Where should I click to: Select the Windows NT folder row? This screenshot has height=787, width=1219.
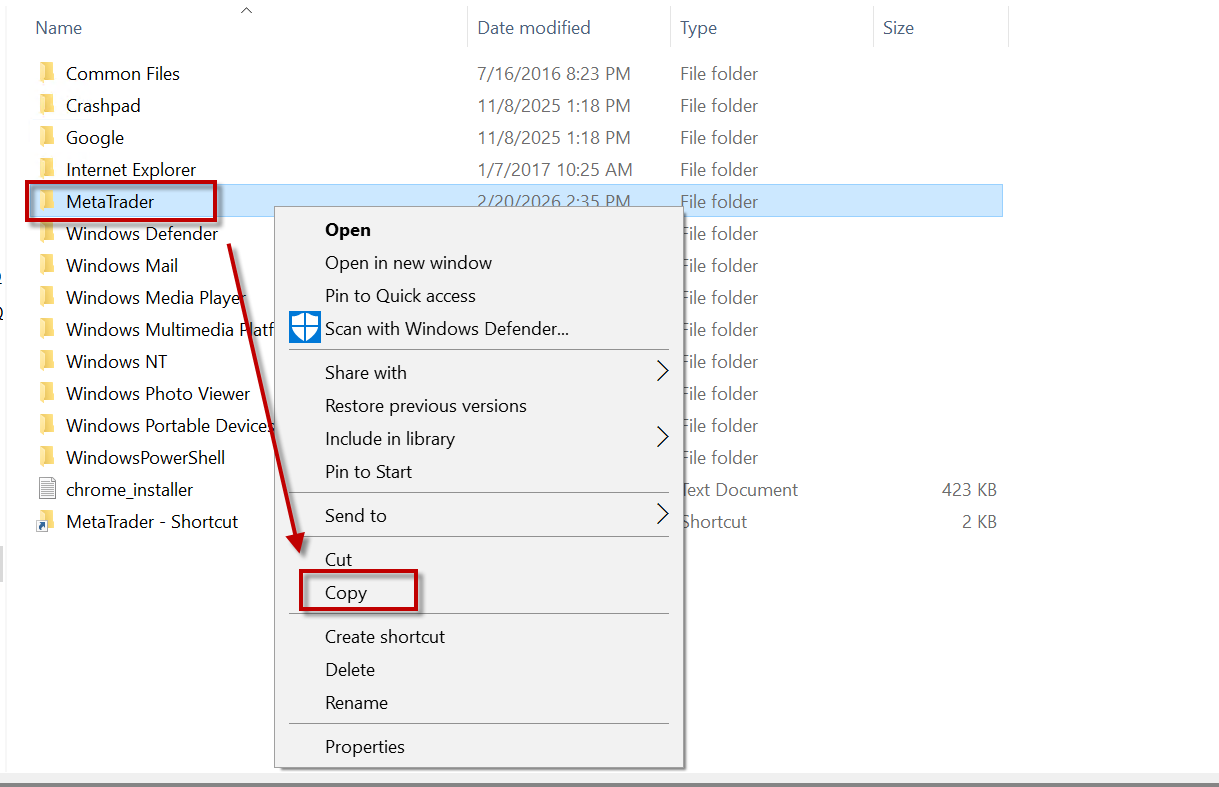point(117,361)
